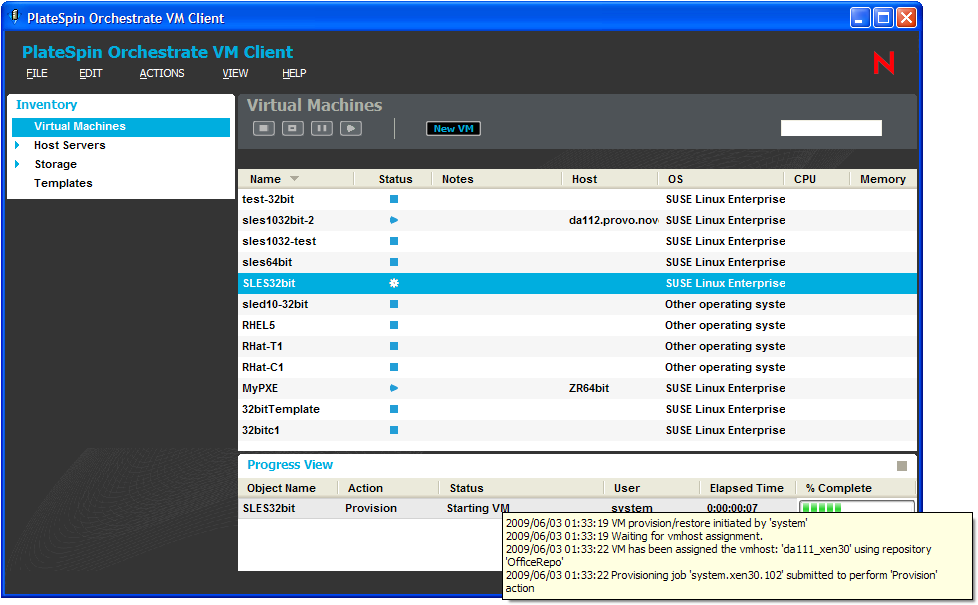Image resolution: width=978 pixels, height=605 pixels.
Task: Click the busy status icon of SLES32bit
Action: 394,283
